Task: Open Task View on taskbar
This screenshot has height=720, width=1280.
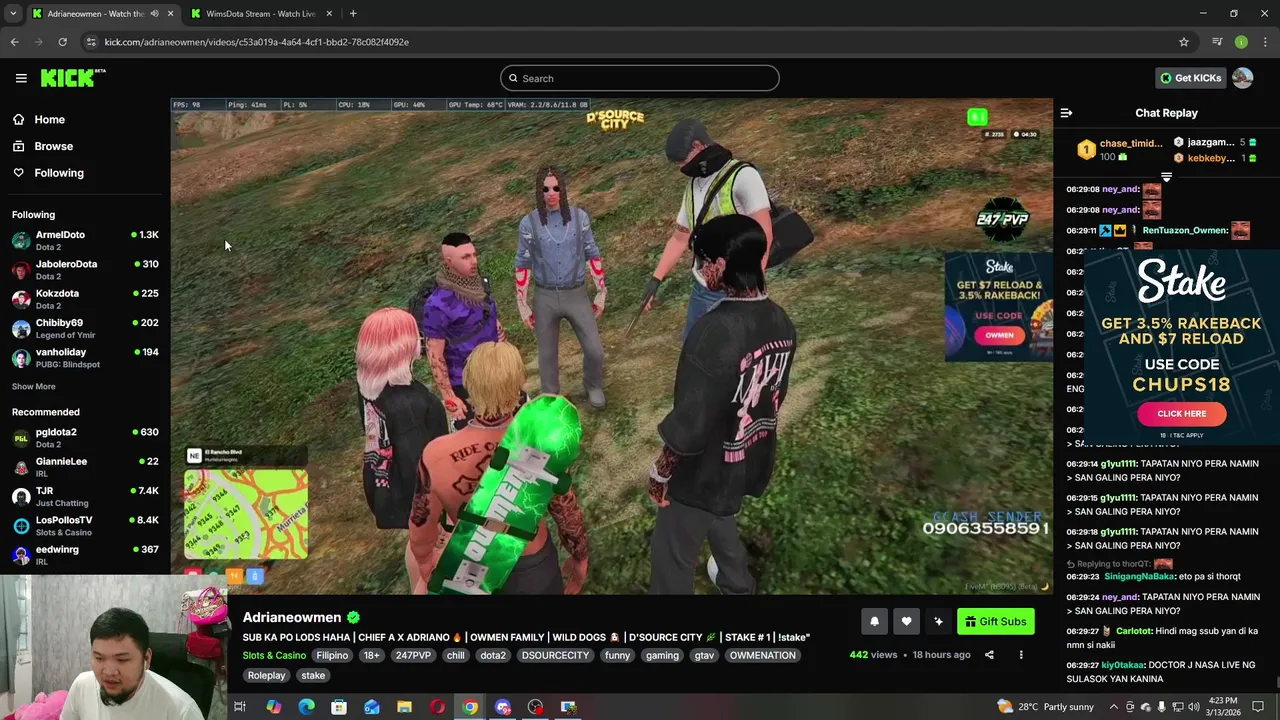Action: point(240,707)
